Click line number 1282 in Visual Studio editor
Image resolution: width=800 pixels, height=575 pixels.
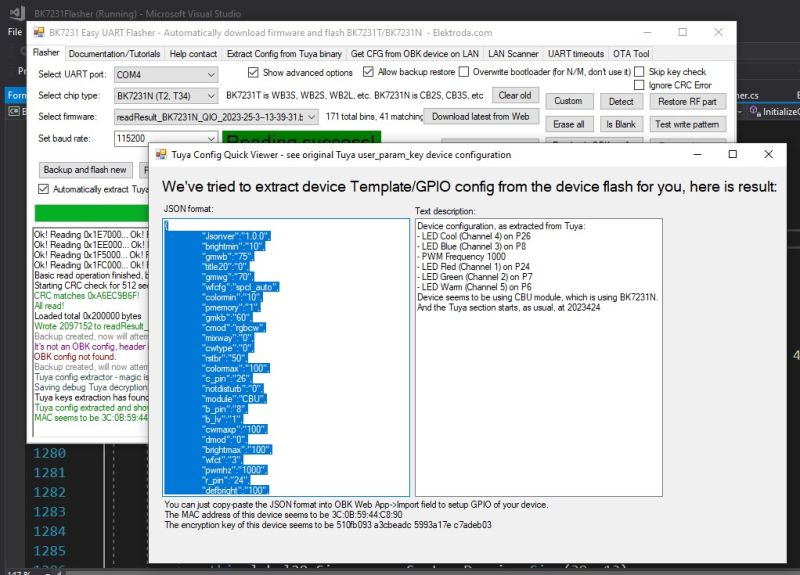[49, 492]
